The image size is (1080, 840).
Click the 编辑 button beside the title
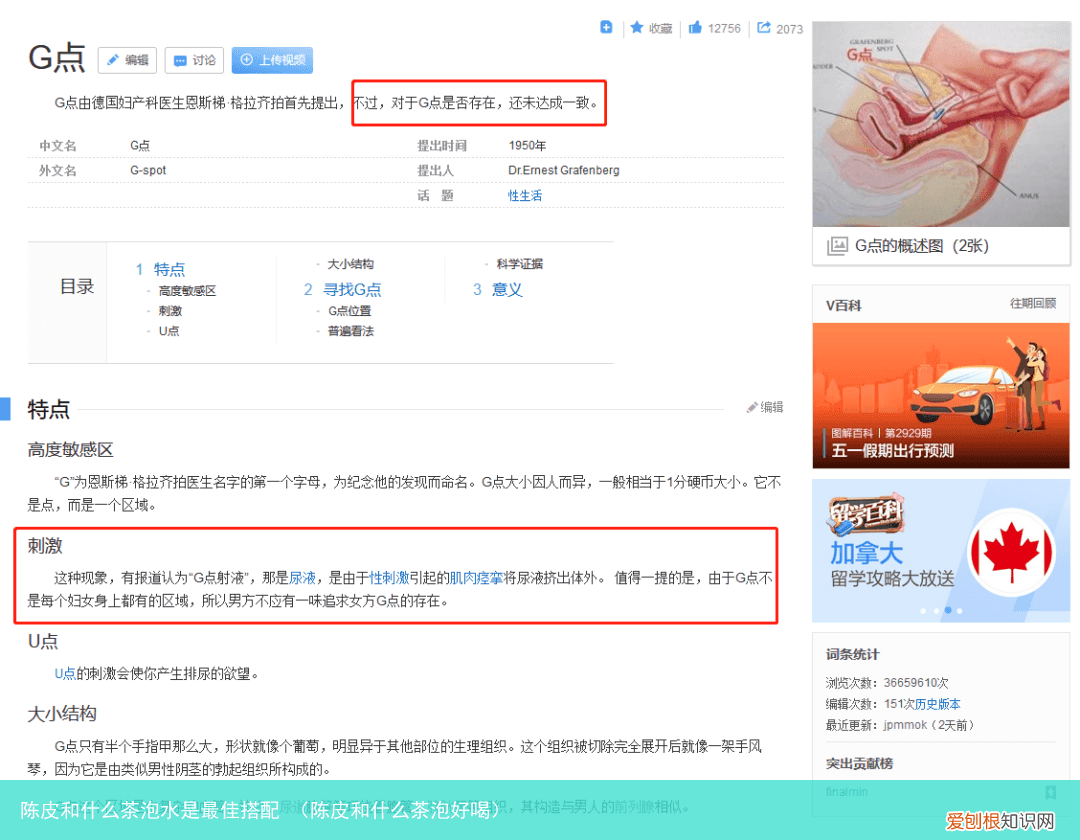[x=127, y=60]
